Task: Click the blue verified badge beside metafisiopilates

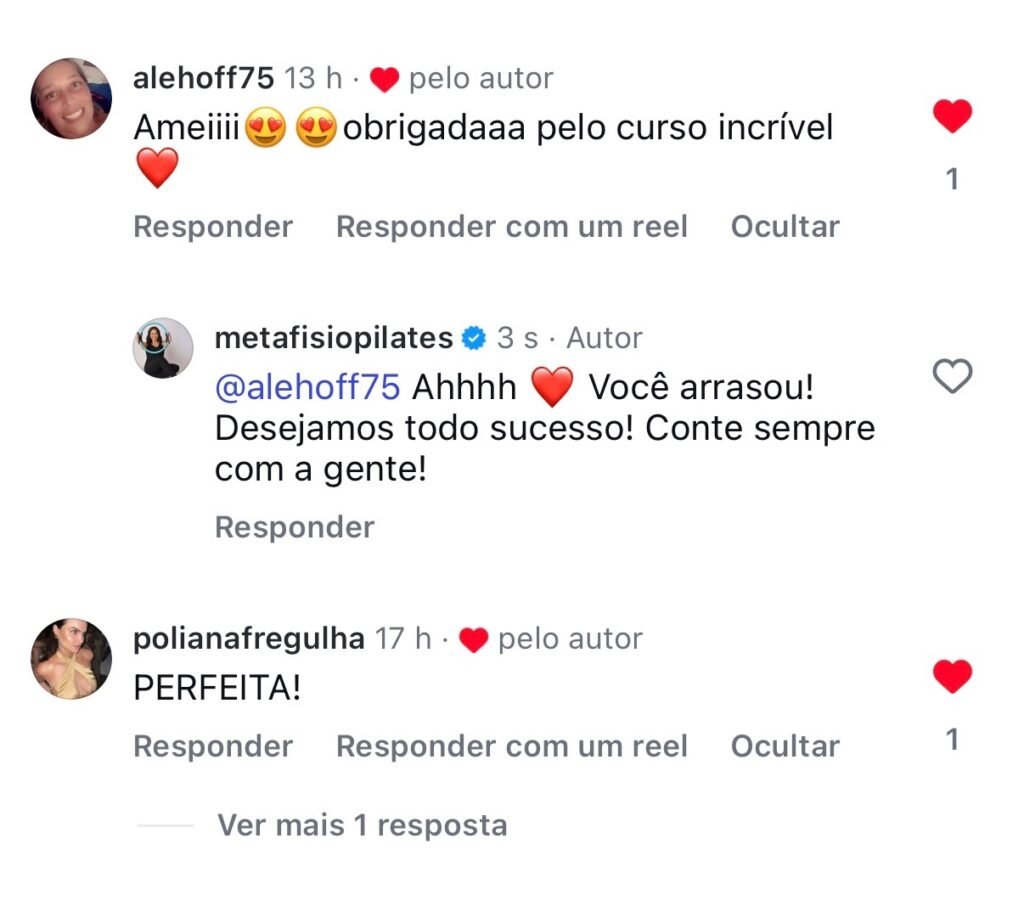Action: click(x=473, y=339)
